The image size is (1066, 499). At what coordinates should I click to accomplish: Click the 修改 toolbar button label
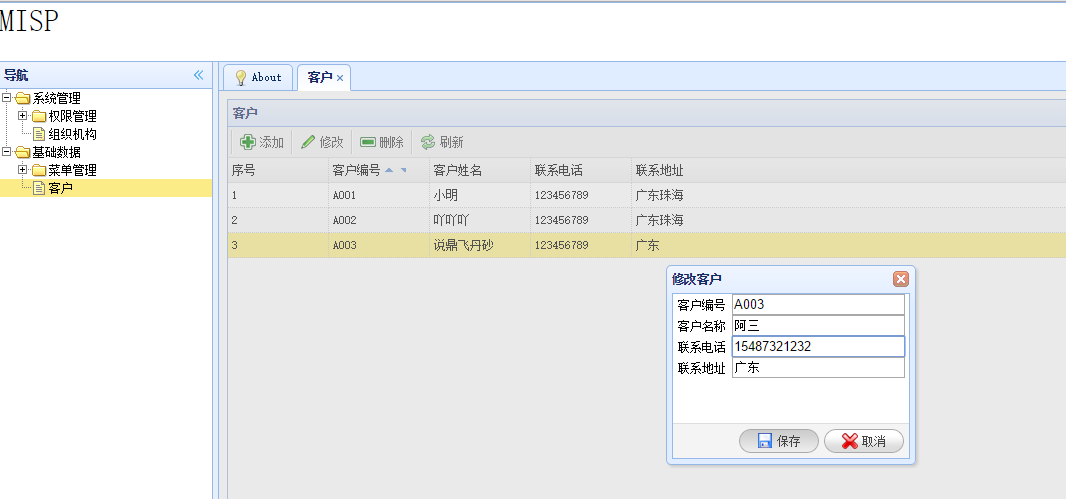coord(332,142)
